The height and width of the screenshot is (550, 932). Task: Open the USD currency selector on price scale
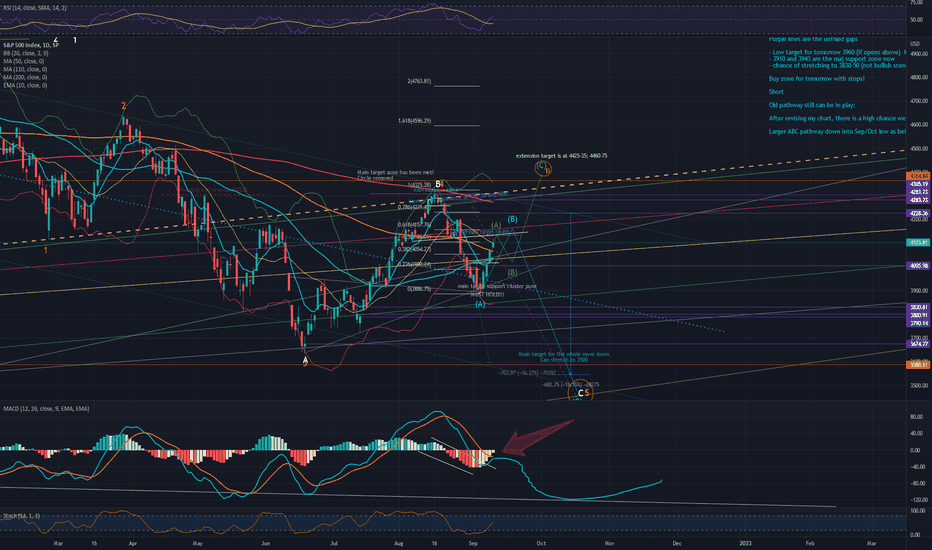point(914,44)
